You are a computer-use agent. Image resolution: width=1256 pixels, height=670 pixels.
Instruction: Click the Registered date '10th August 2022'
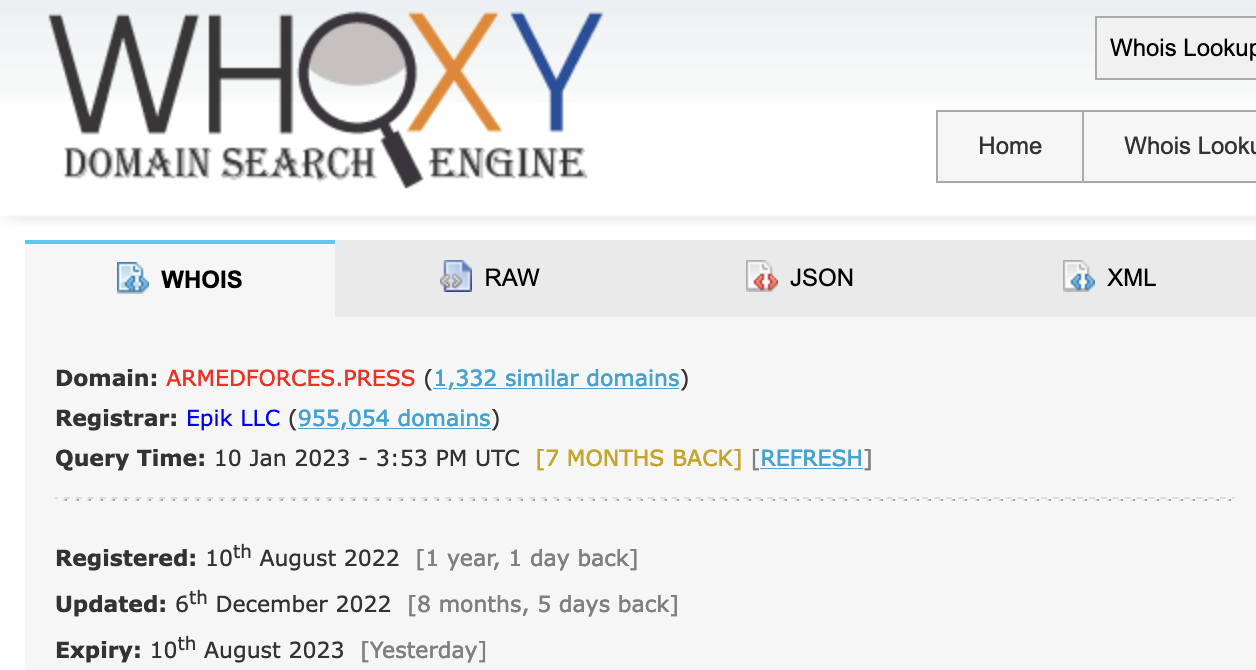(x=303, y=557)
